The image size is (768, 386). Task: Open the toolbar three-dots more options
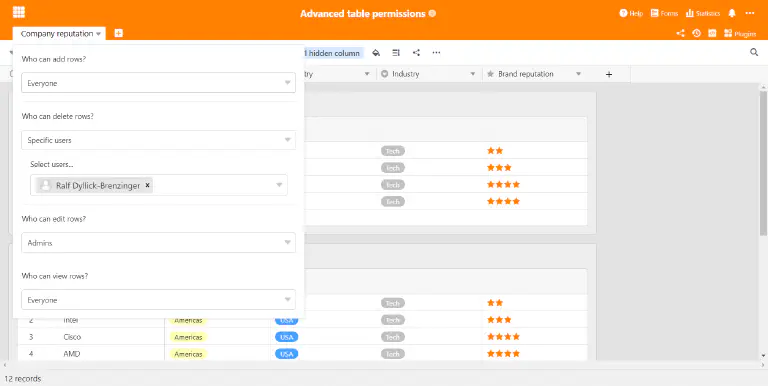(x=436, y=53)
